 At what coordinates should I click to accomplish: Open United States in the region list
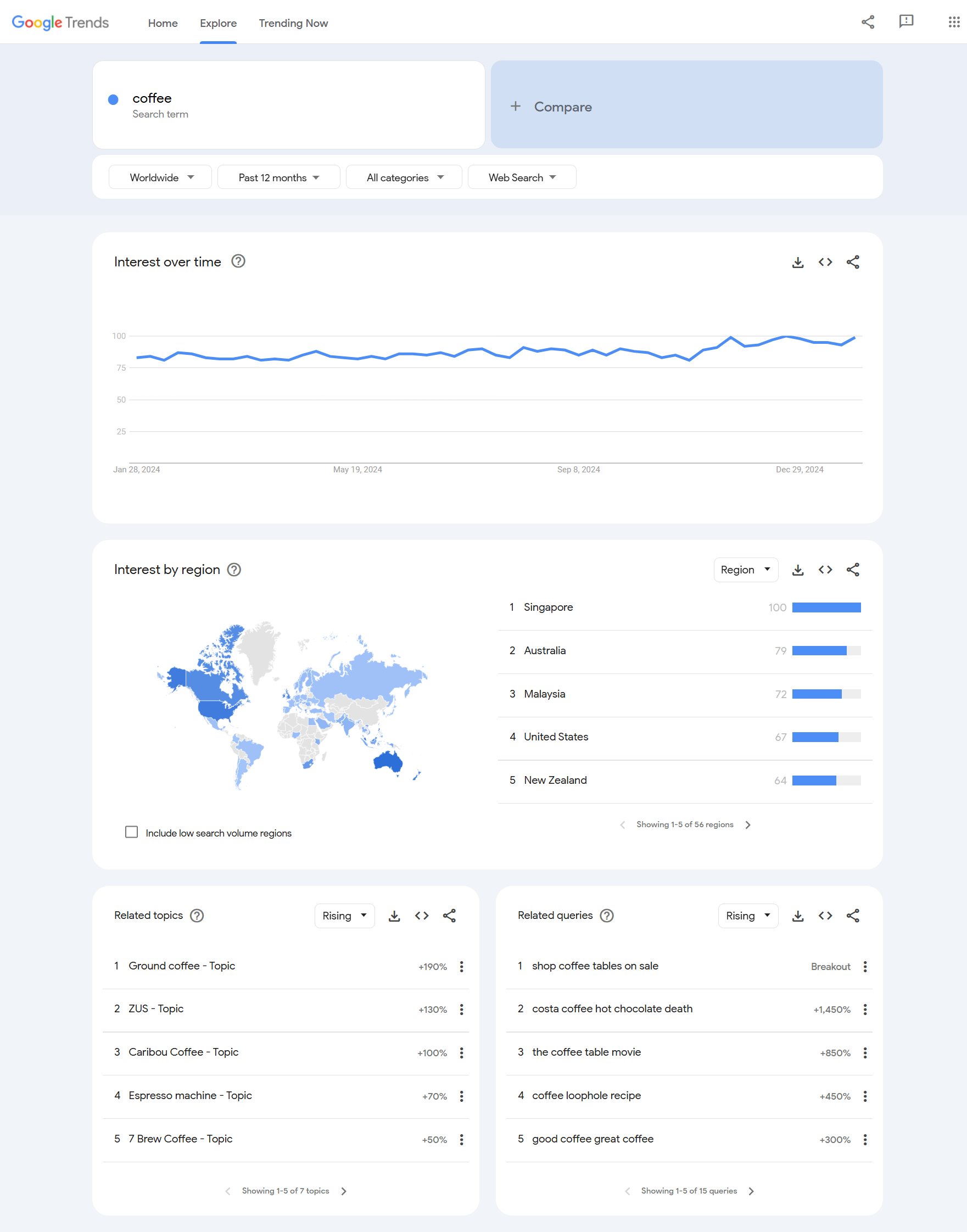point(556,737)
